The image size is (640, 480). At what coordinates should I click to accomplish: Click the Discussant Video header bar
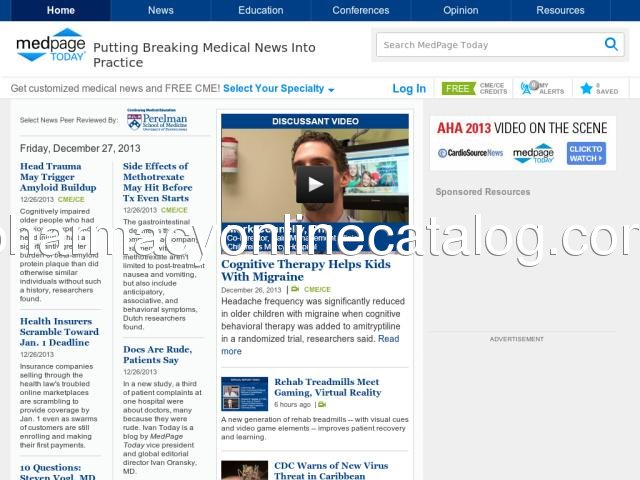tap(315, 121)
